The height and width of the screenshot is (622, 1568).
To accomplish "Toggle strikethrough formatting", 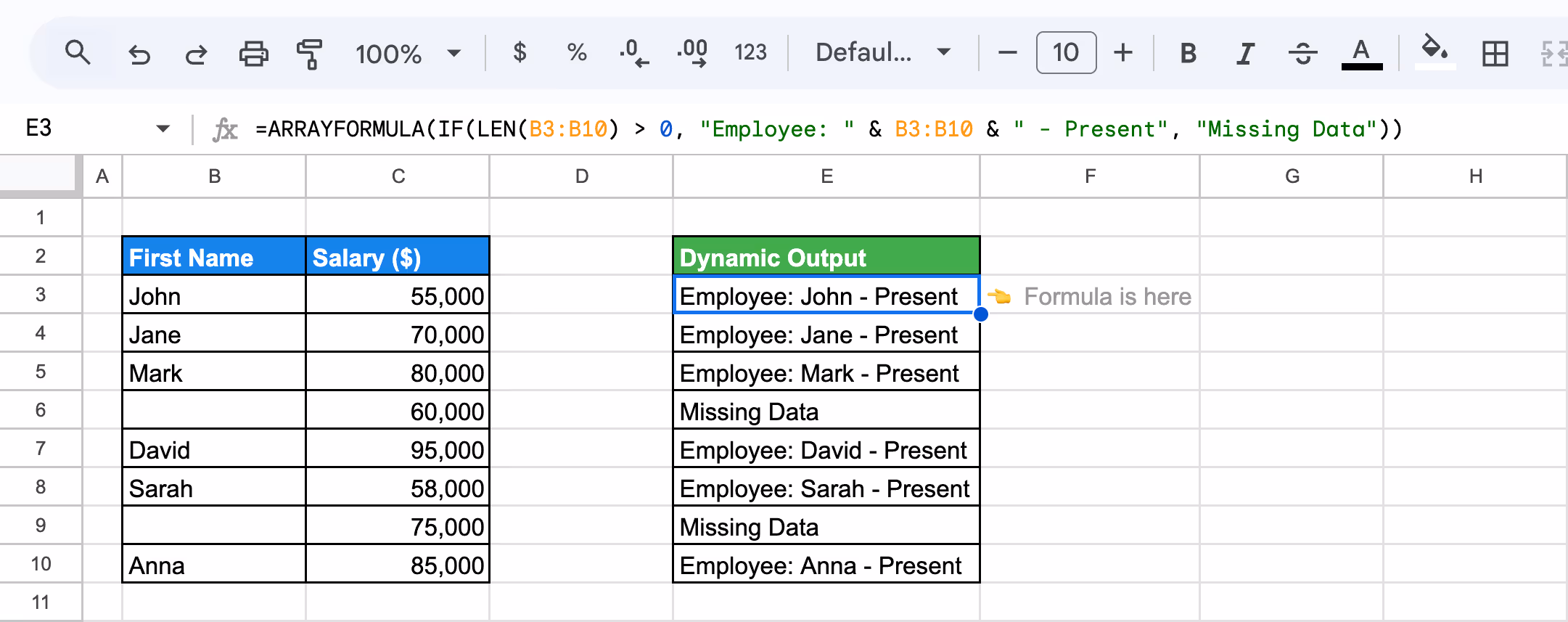I will (x=1303, y=53).
